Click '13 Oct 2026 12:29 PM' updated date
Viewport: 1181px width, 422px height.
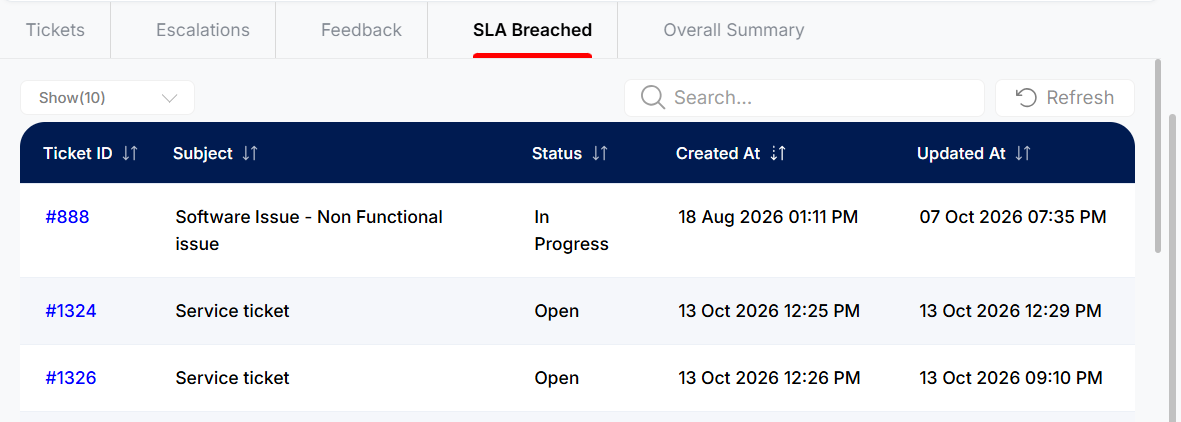1011,310
